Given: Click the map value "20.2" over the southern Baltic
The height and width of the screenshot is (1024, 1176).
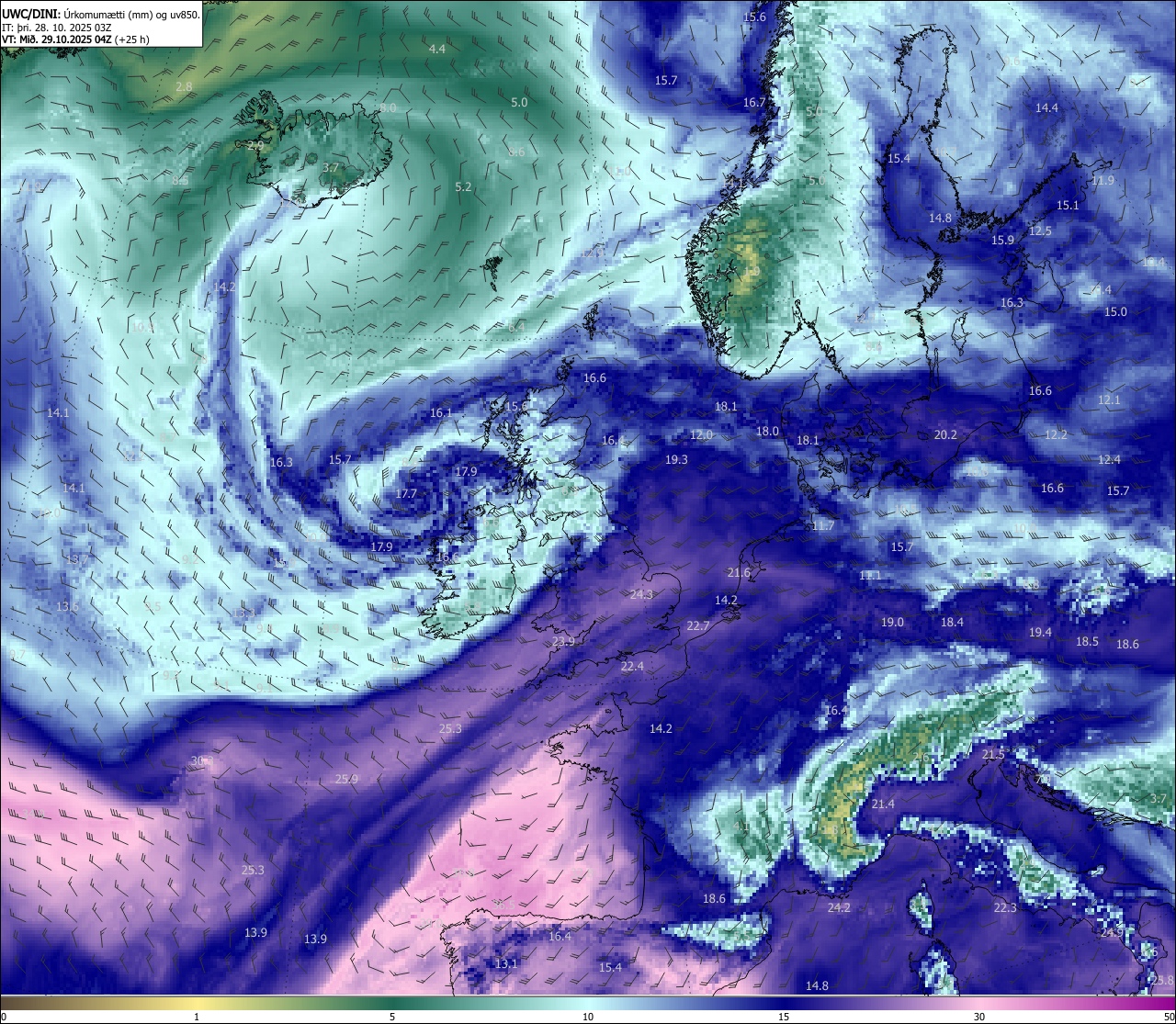Looking at the screenshot, I should [x=945, y=434].
